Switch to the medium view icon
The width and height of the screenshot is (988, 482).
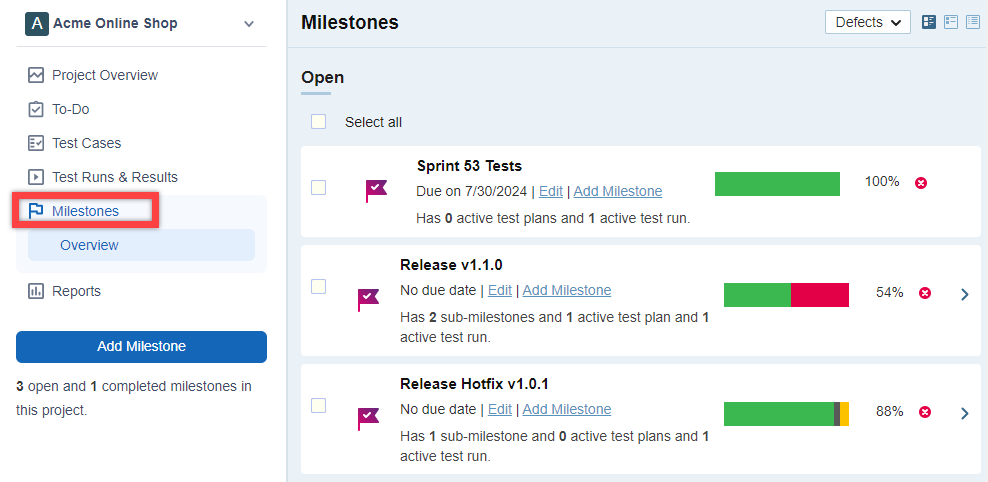tap(951, 22)
